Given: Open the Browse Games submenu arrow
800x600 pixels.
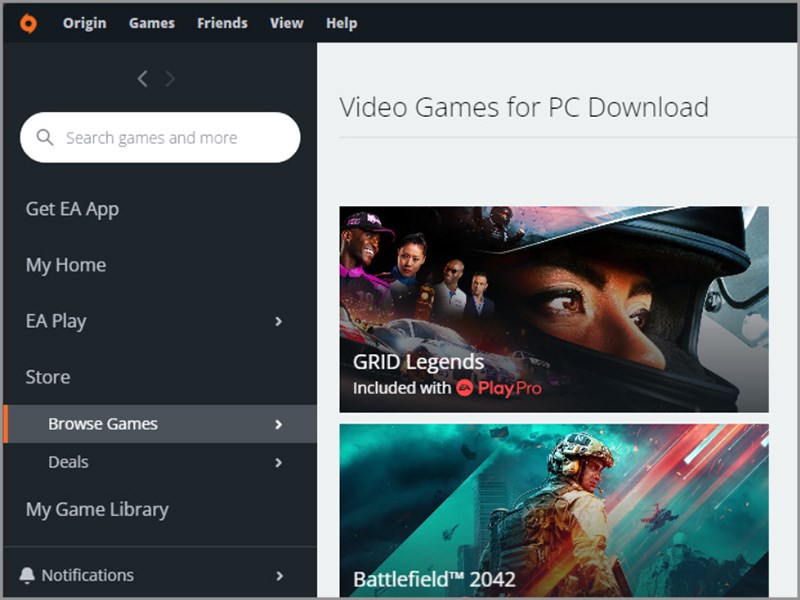Looking at the screenshot, I should coord(279,423).
